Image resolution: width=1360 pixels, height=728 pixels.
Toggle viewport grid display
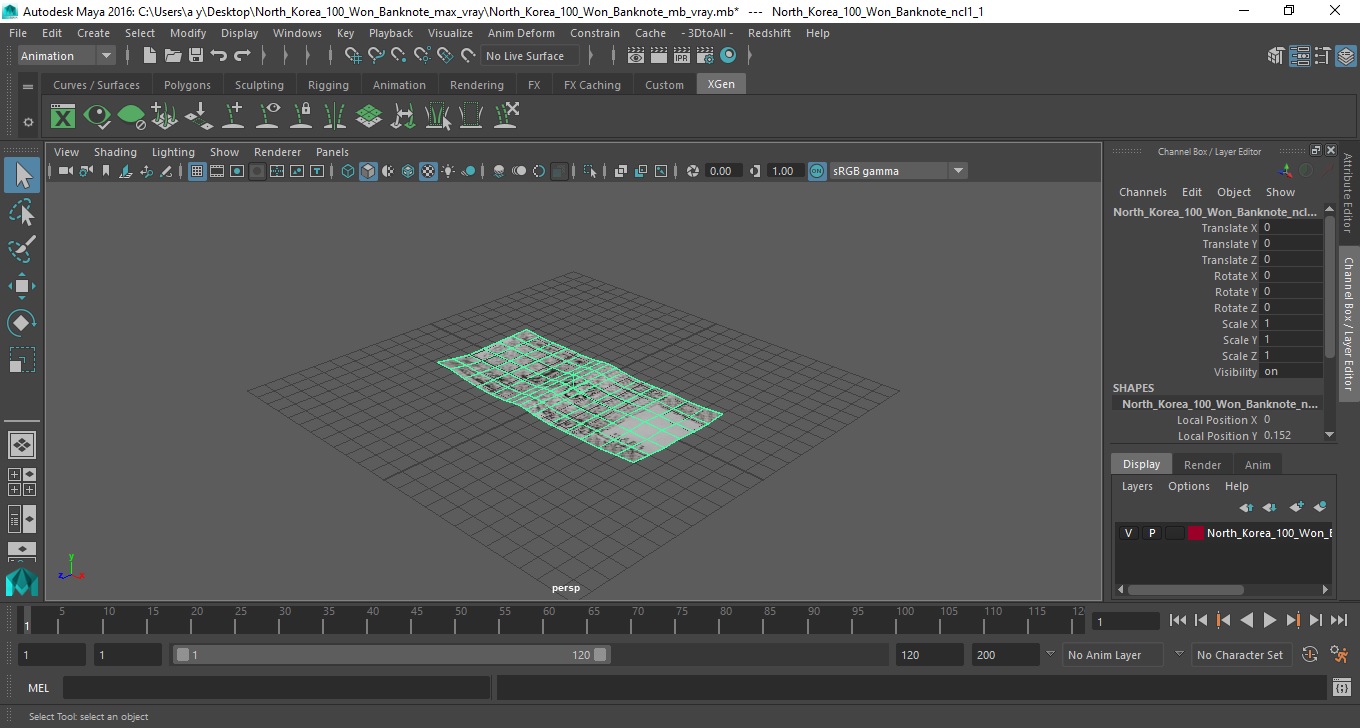[197, 171]
